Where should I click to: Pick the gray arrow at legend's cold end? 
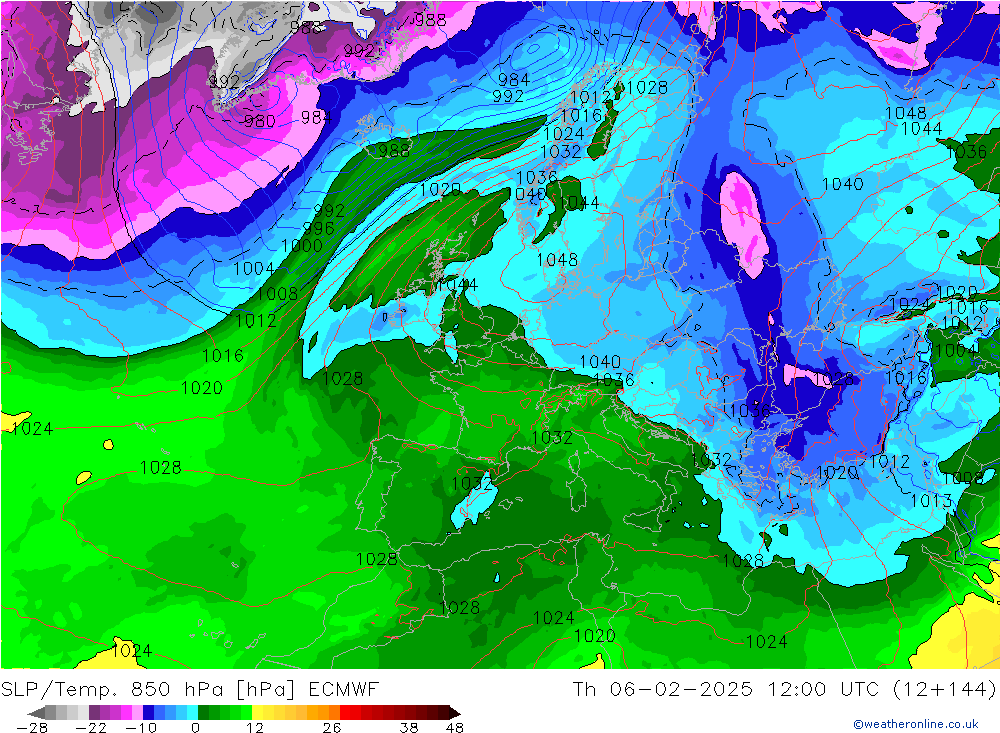[37, 712]
